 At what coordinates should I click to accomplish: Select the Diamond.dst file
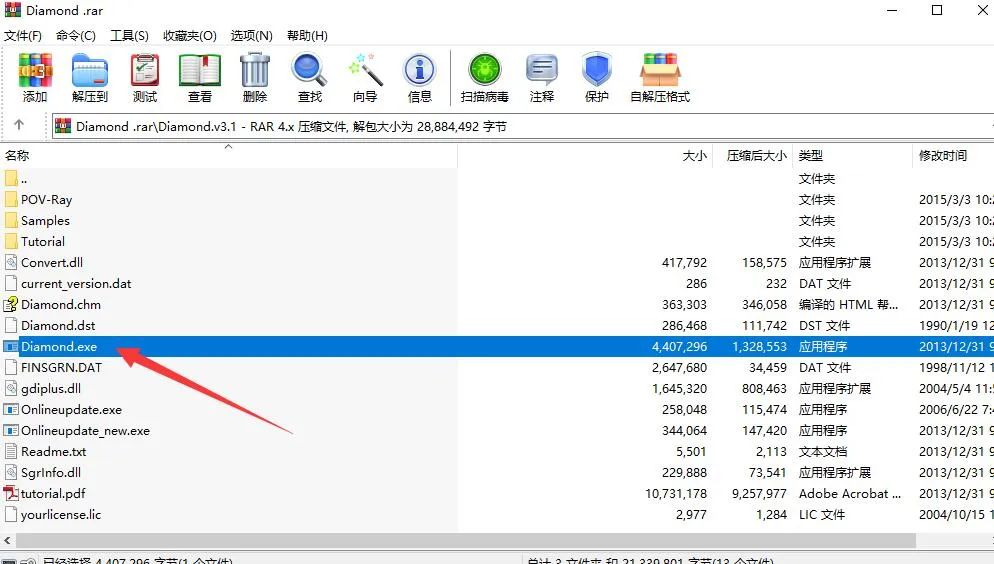(x=58, y=325)
